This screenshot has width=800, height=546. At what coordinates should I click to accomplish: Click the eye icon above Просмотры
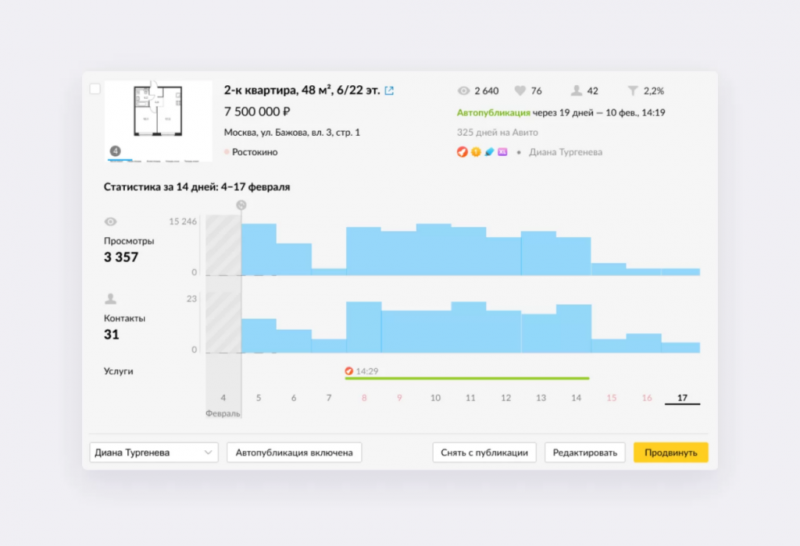point(110,222)
